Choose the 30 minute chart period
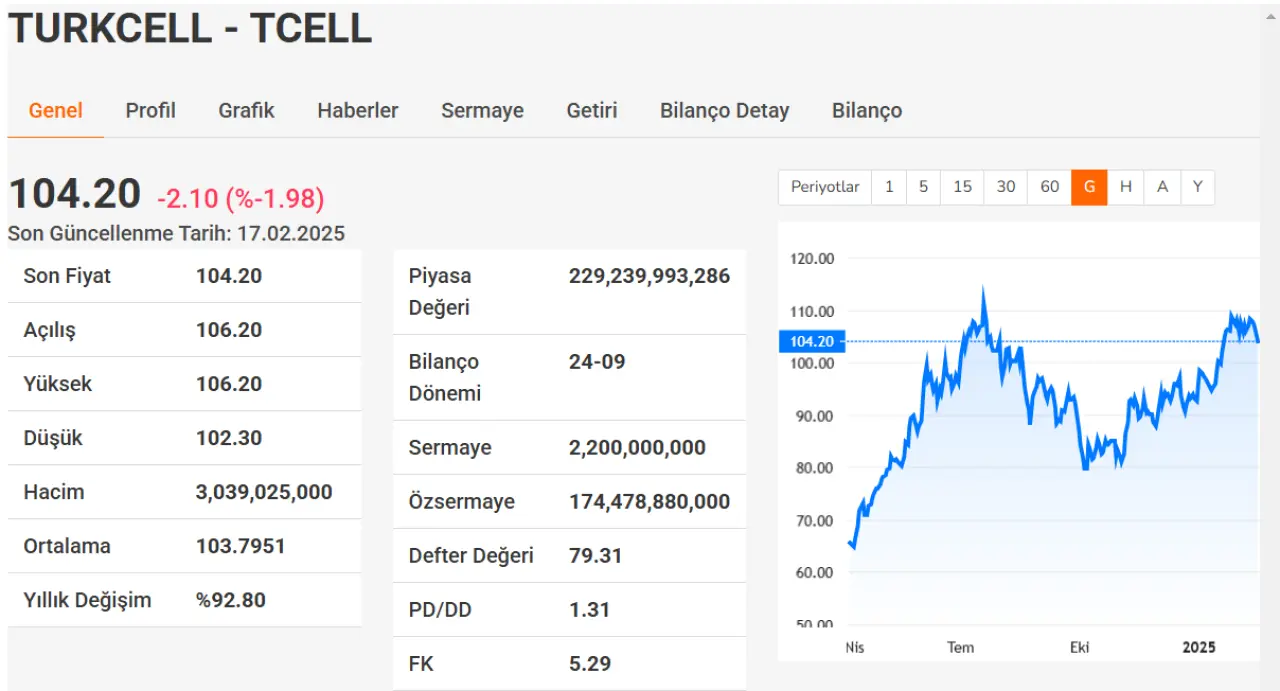 click(1005, 187)
